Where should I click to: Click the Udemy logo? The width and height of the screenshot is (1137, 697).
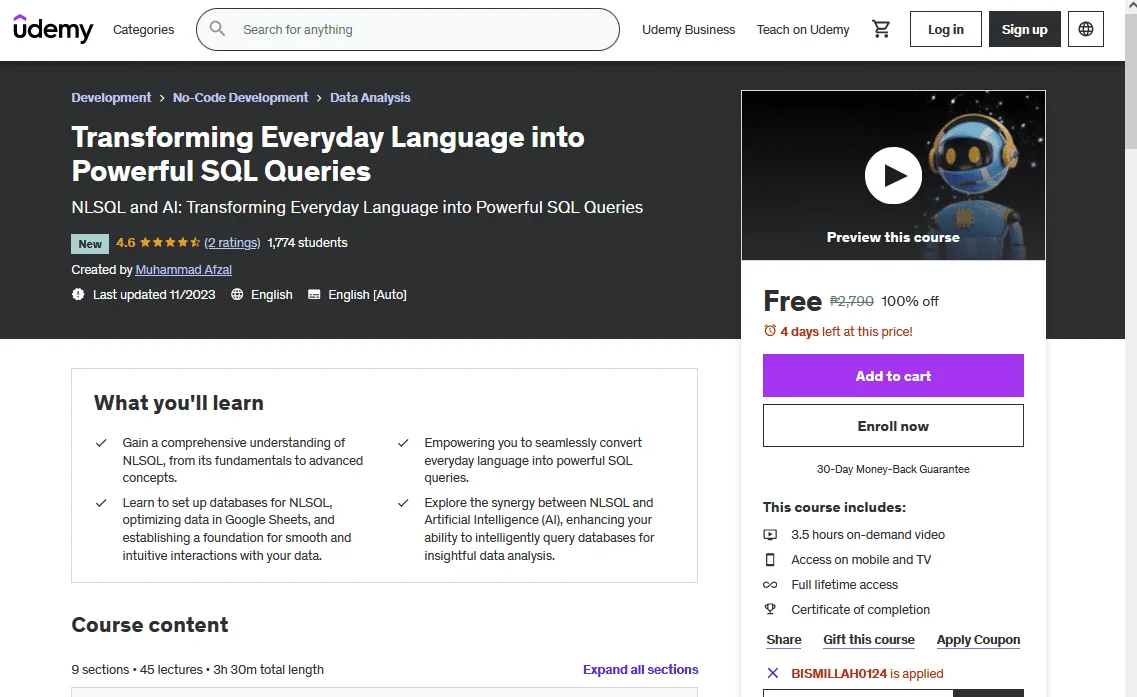53,29
